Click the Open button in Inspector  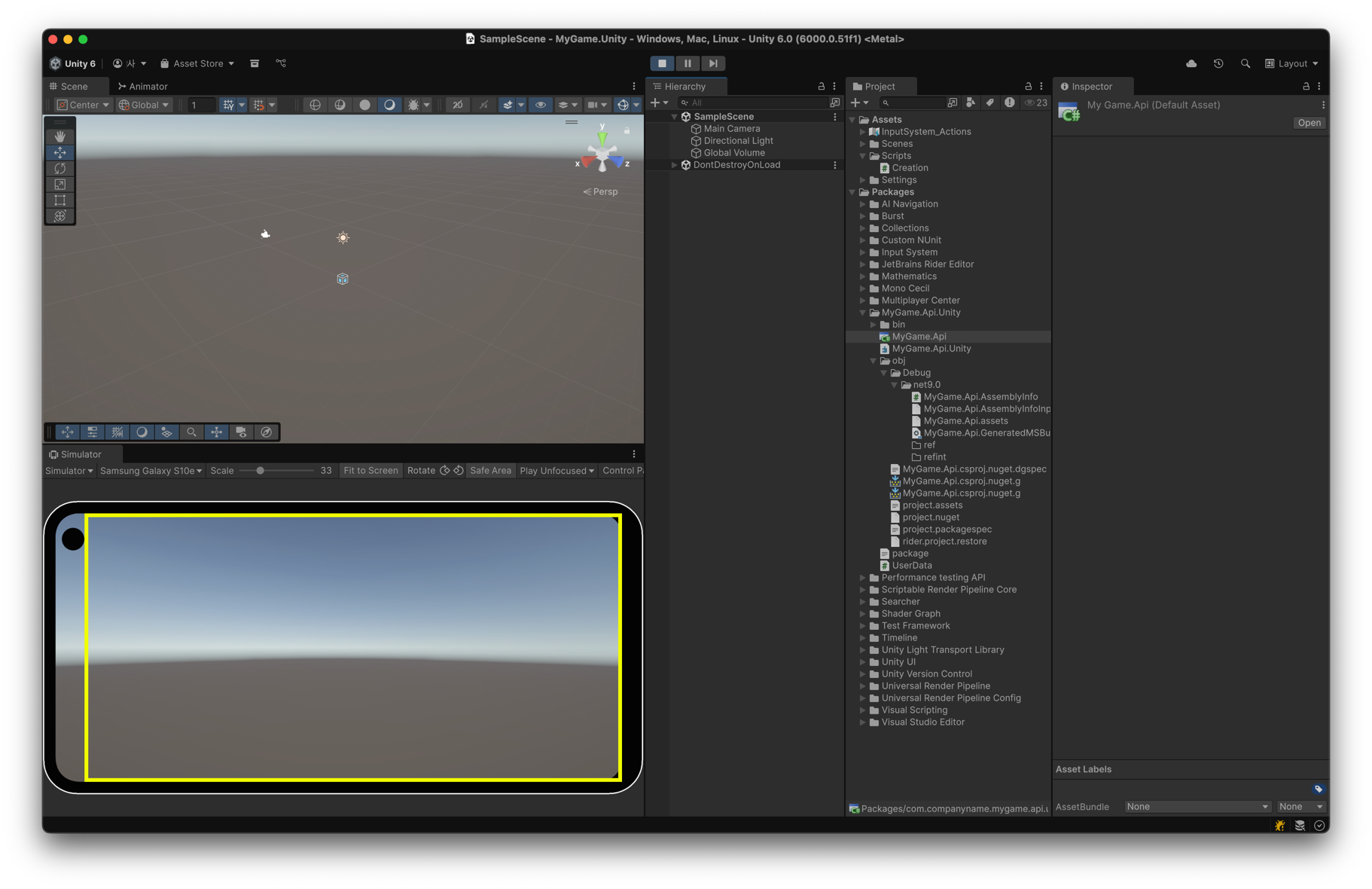click(1309, 123)
